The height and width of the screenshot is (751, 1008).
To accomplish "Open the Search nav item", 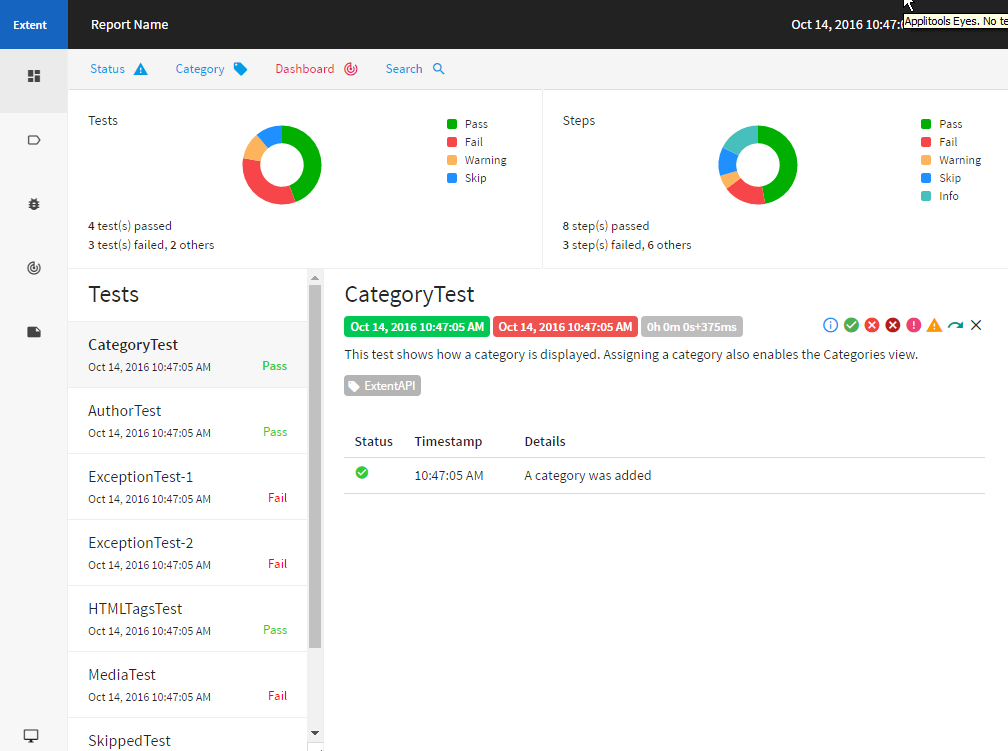I will pyautogui.click(x=415, y=69).
